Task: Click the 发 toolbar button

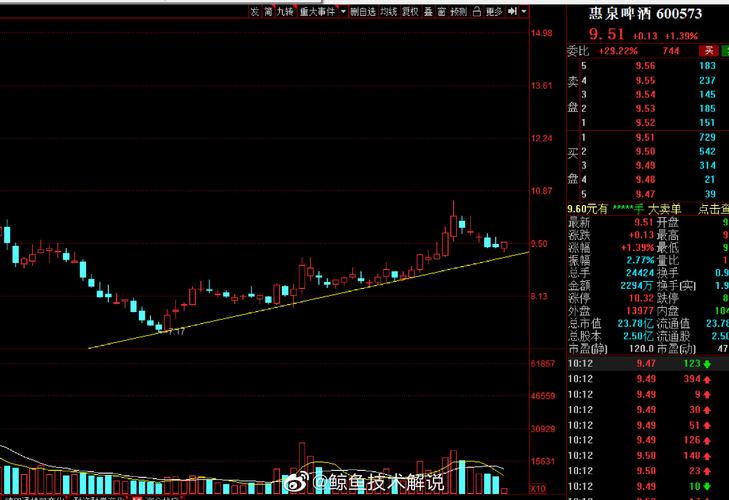Action: click(254, 12)
